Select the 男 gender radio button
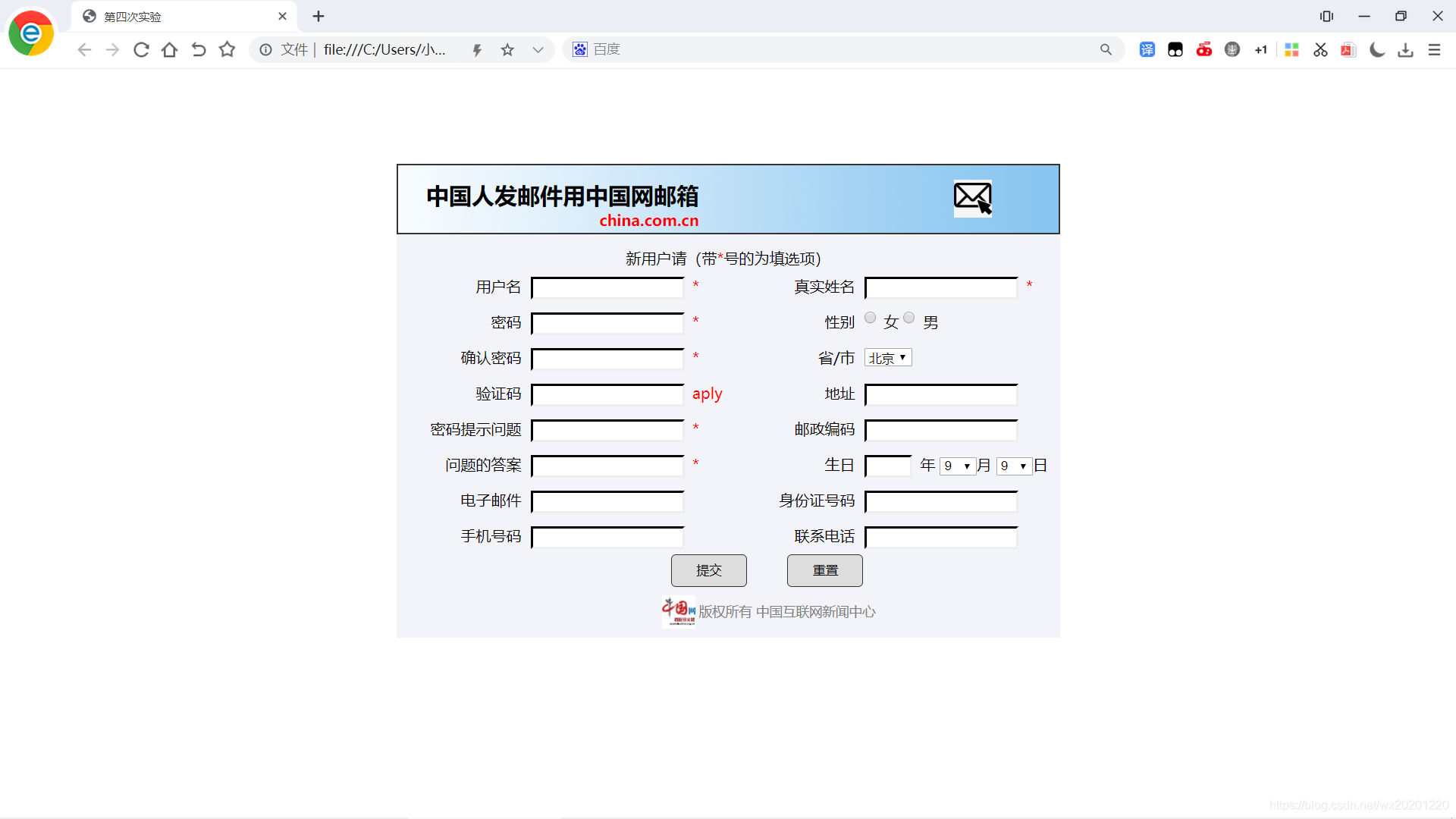The width and height of the screenshot is (1456, 819). point(909,318)
